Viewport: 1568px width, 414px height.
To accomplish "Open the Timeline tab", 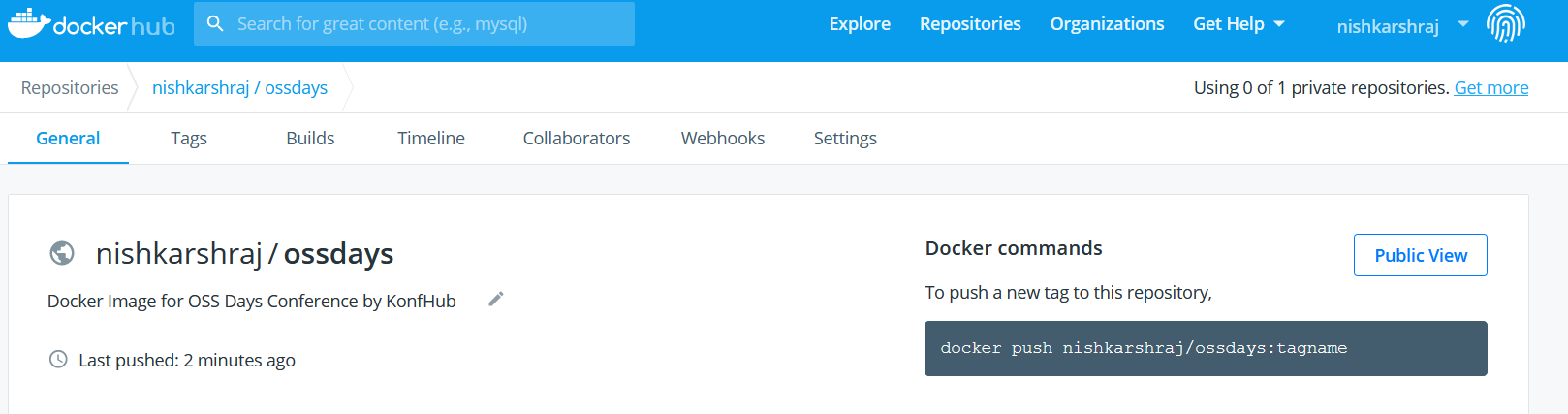I will click(x=431, y=139).
